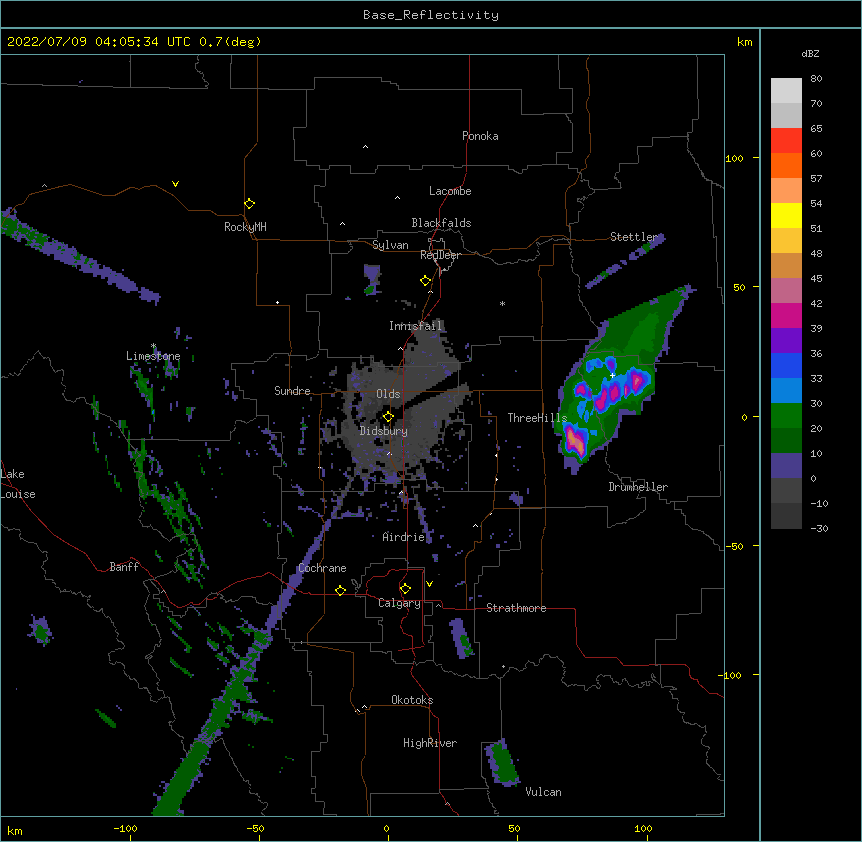Click the white asterisk marker above Limestone
This screenshot has width=862, height=842.
point(153,346)
